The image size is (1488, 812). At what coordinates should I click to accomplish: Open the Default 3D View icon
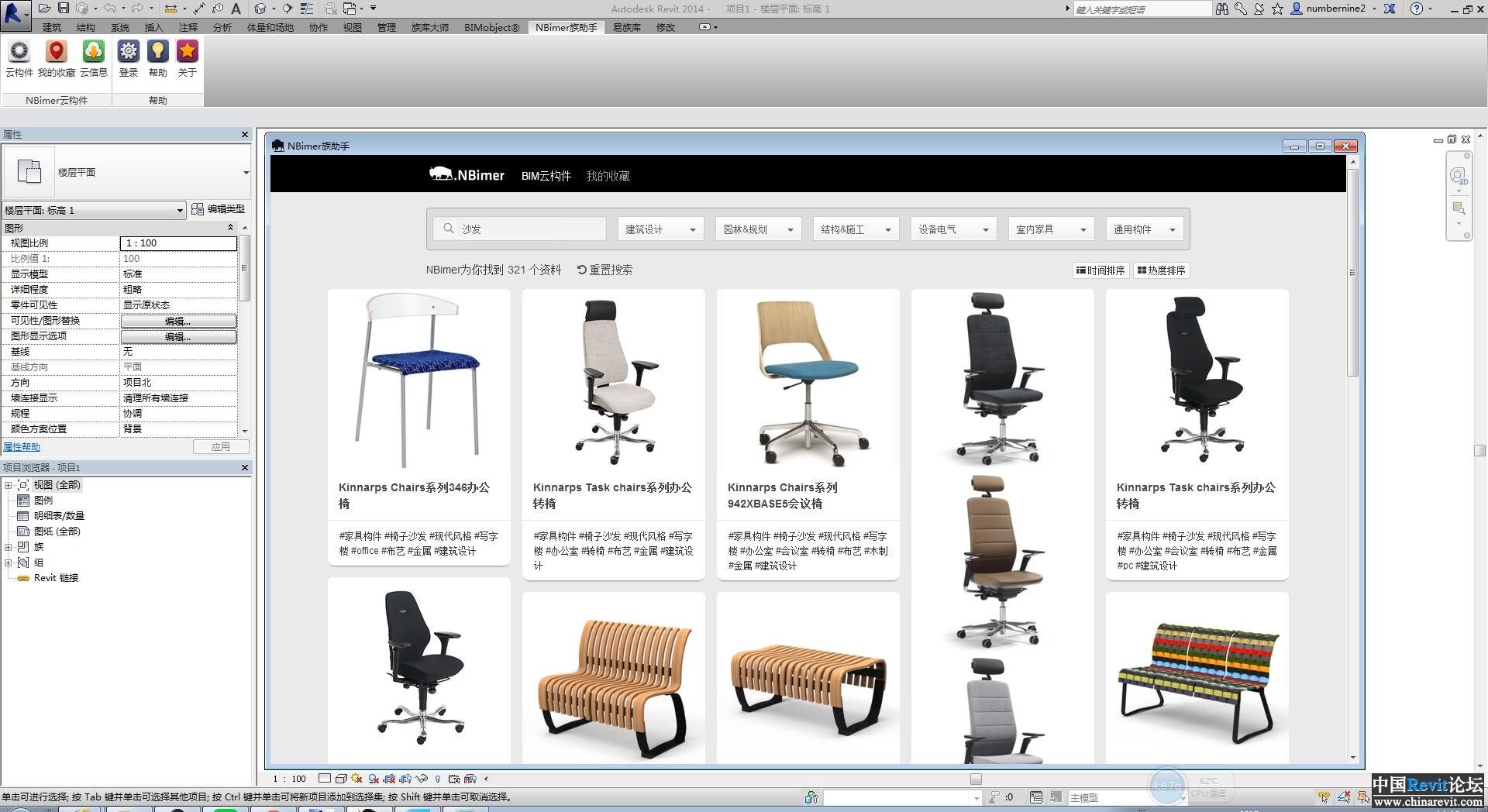pos(260,9)
